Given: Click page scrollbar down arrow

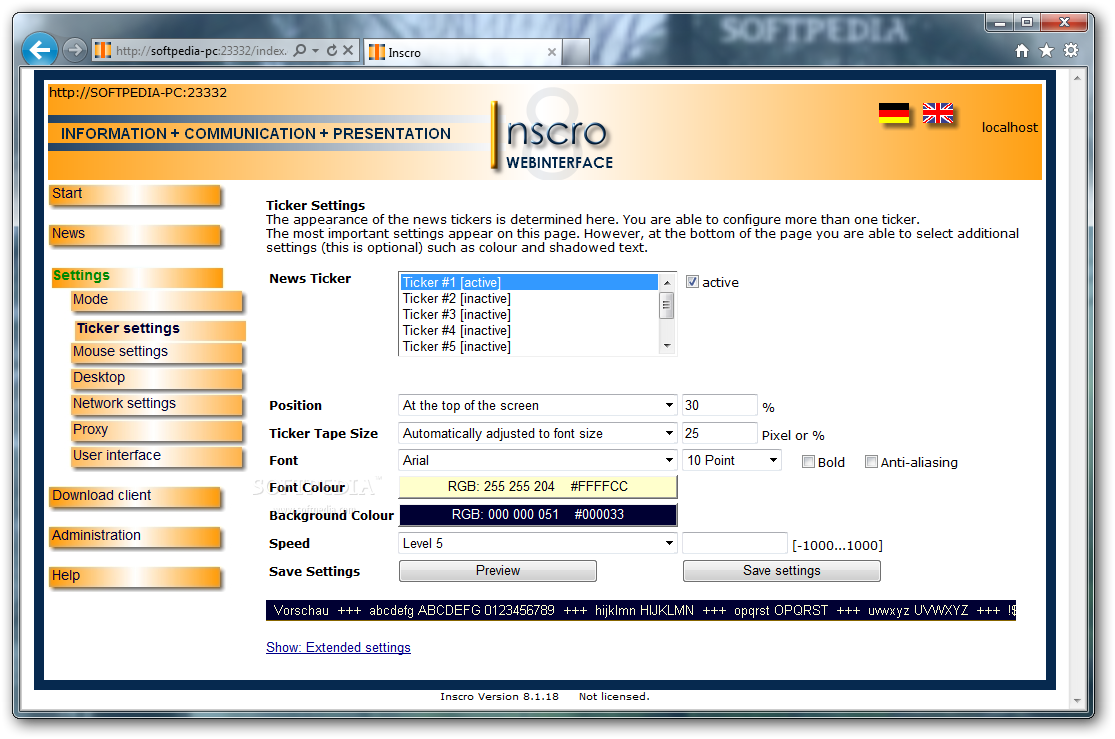Looking at the screenshot, I should [1077, 701].
